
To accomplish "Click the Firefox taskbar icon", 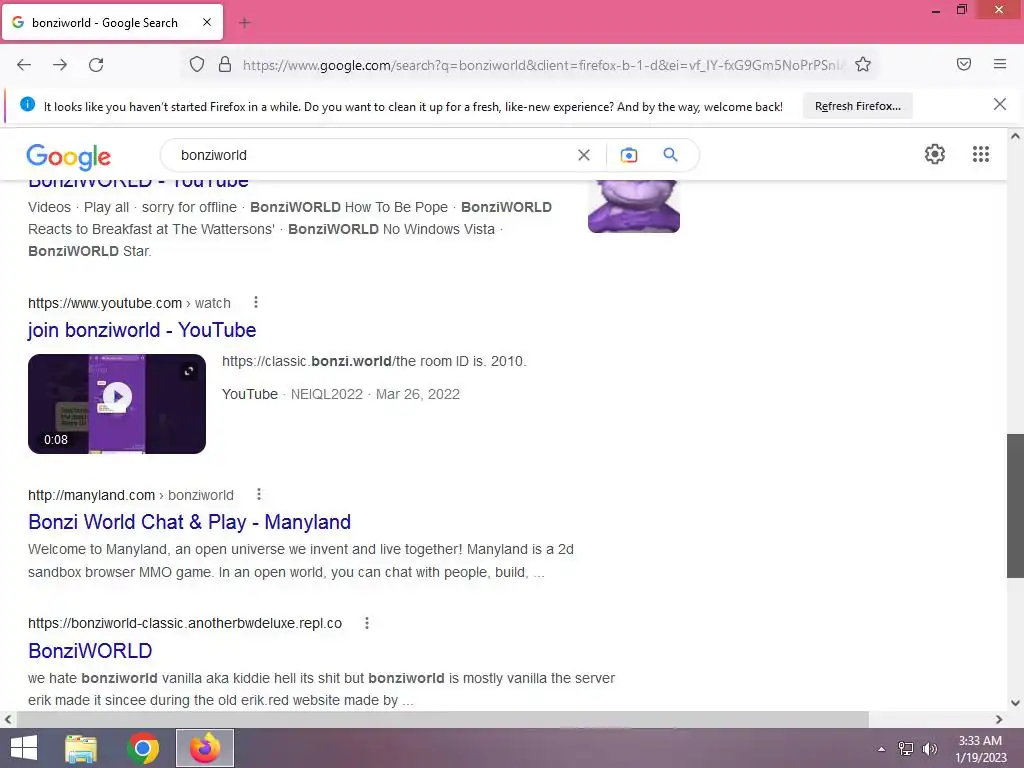I will point(205,748).
